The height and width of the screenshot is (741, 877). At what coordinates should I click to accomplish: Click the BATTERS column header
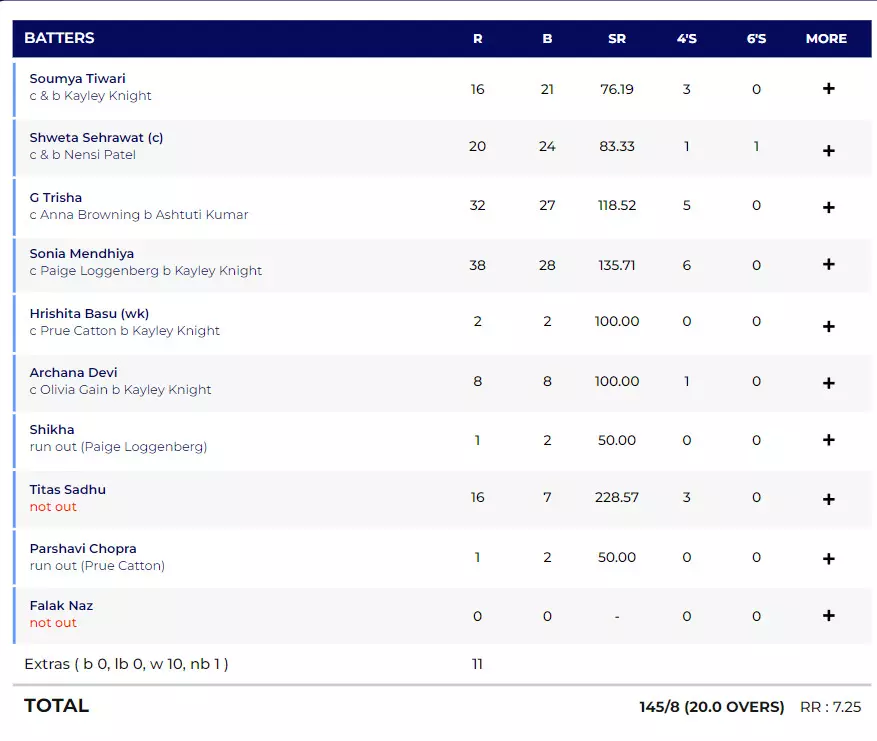tap(59, 38)
